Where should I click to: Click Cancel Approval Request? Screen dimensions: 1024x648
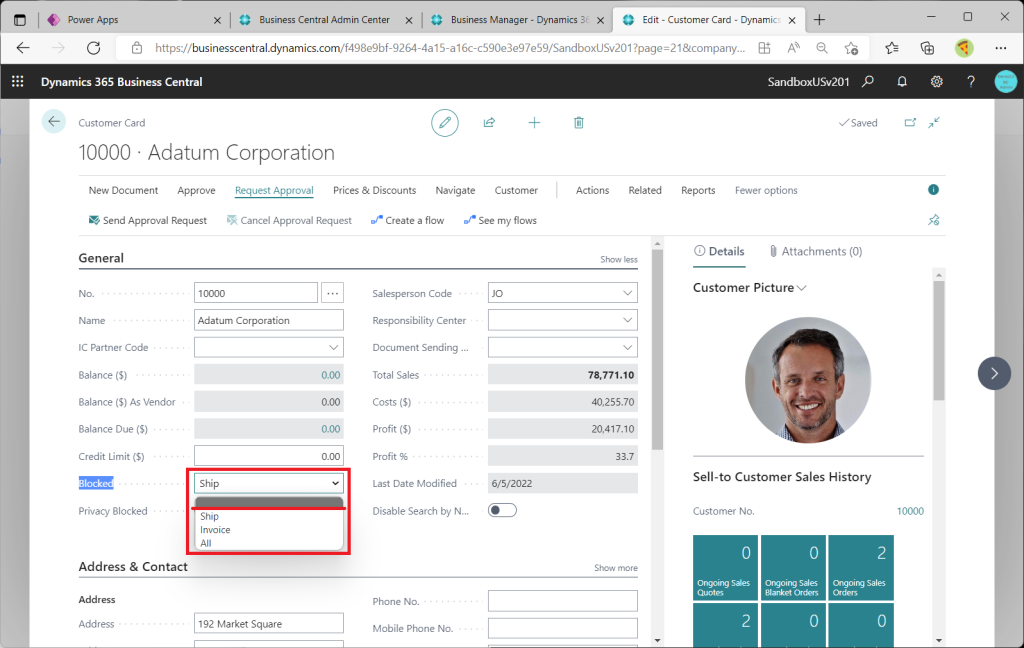click(x=289, y=220)
